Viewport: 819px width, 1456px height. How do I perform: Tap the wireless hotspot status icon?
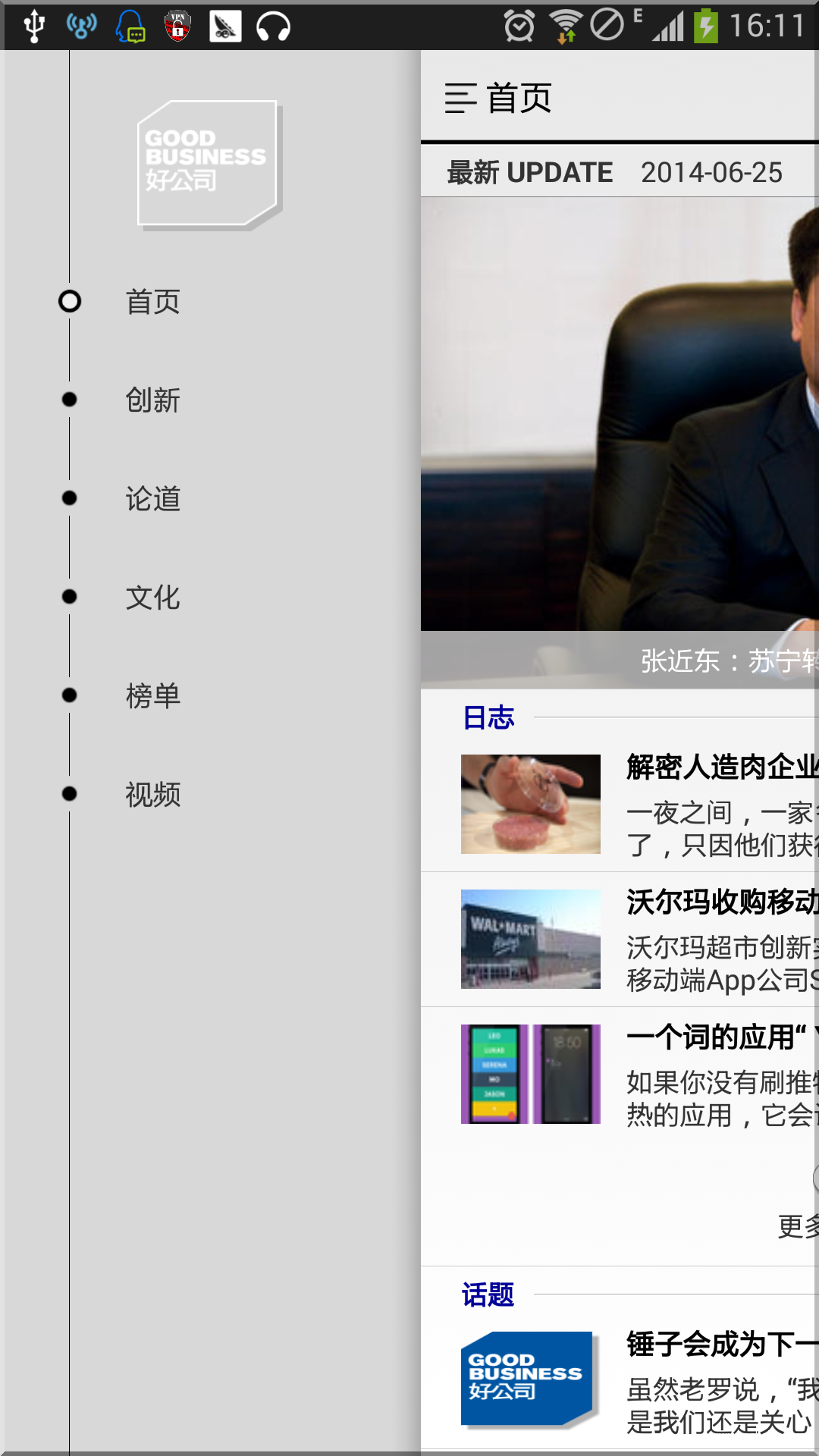(x=82, y=26)
